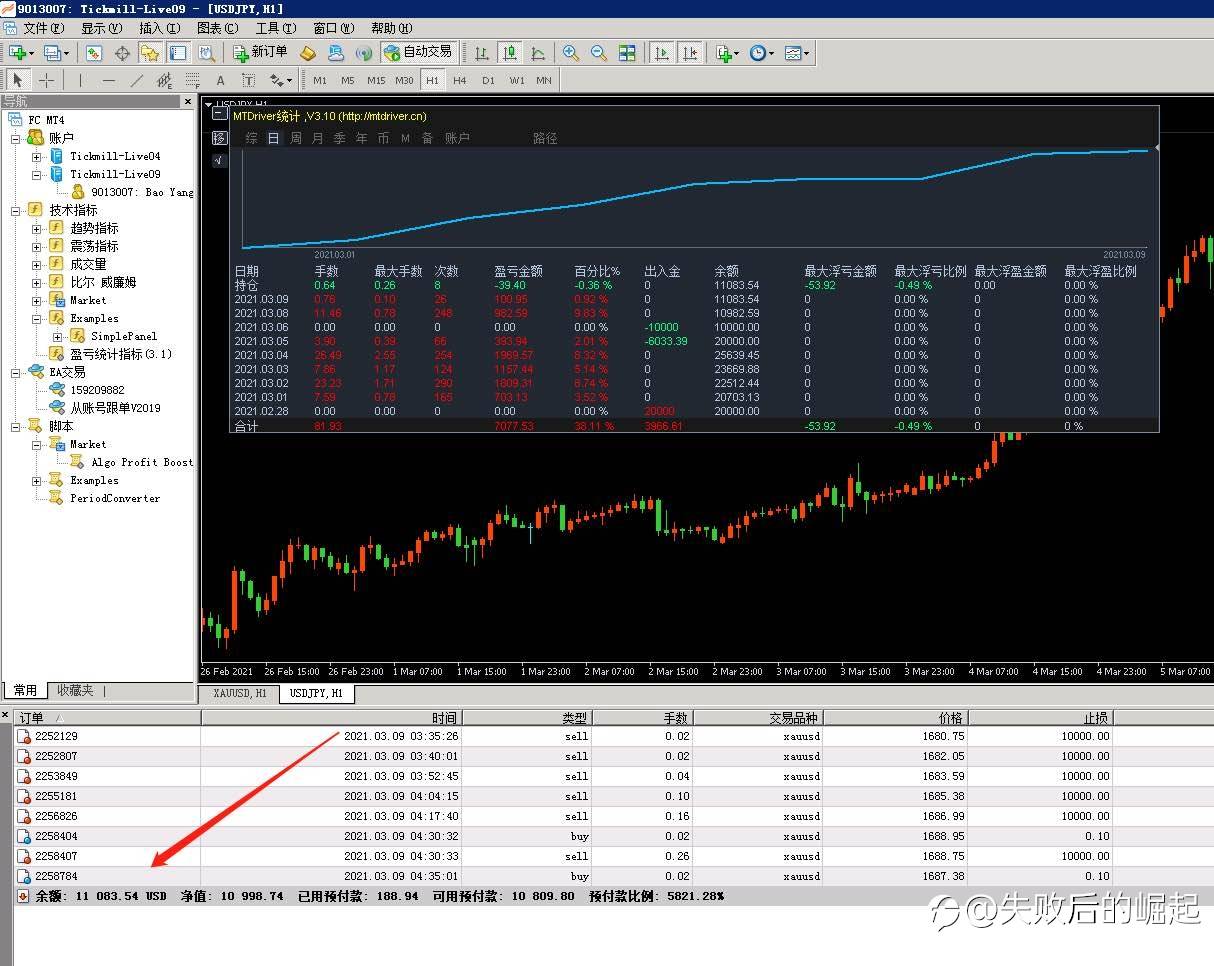Sort orders by 时间 column header
1214x966 pixels.
330,718
